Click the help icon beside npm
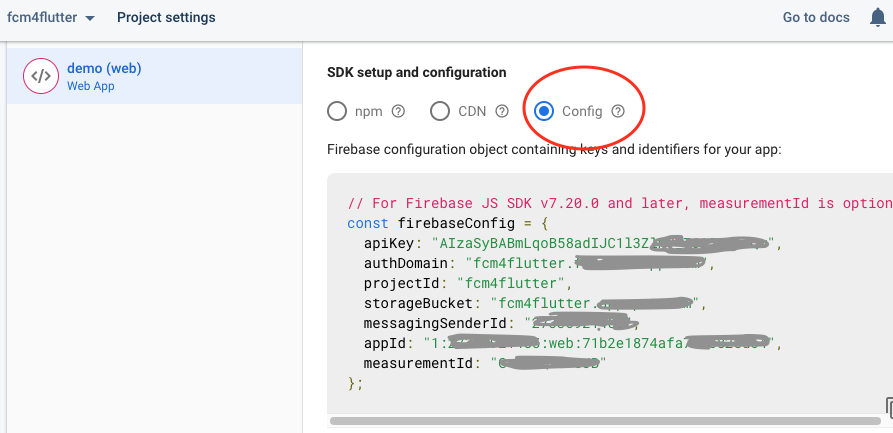This screenshot has height=433, width=893. (x=398, y=111)
